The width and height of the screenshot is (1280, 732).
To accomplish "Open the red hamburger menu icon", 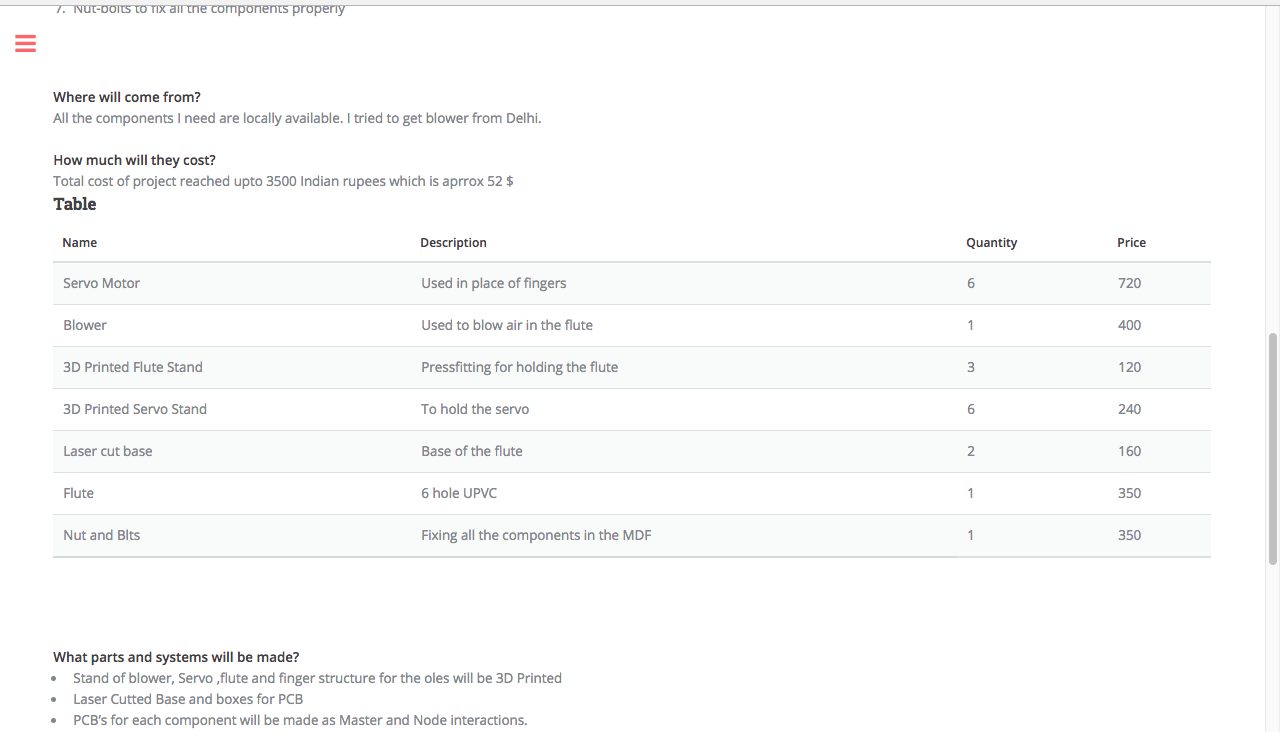I will pyautogui.click(x=25, y=43).
